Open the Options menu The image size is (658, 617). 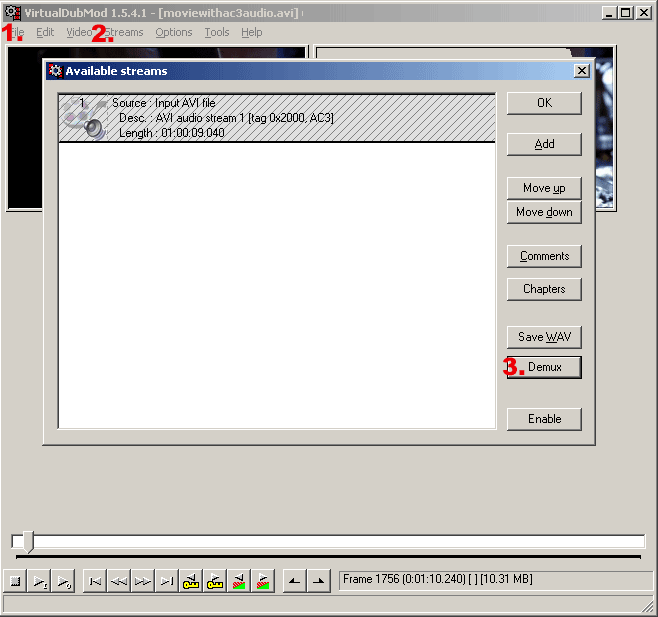coord(174,32)
